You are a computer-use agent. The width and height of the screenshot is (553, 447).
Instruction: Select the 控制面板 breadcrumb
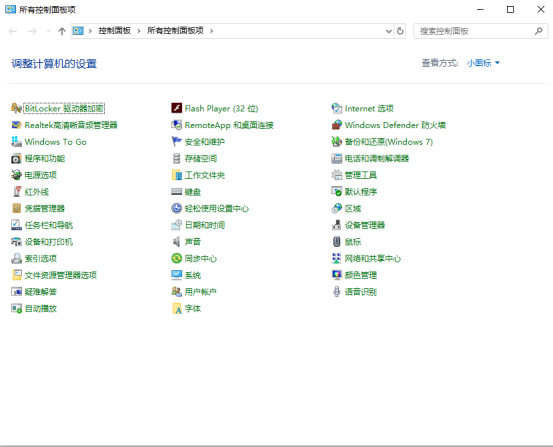click(115, 31)
